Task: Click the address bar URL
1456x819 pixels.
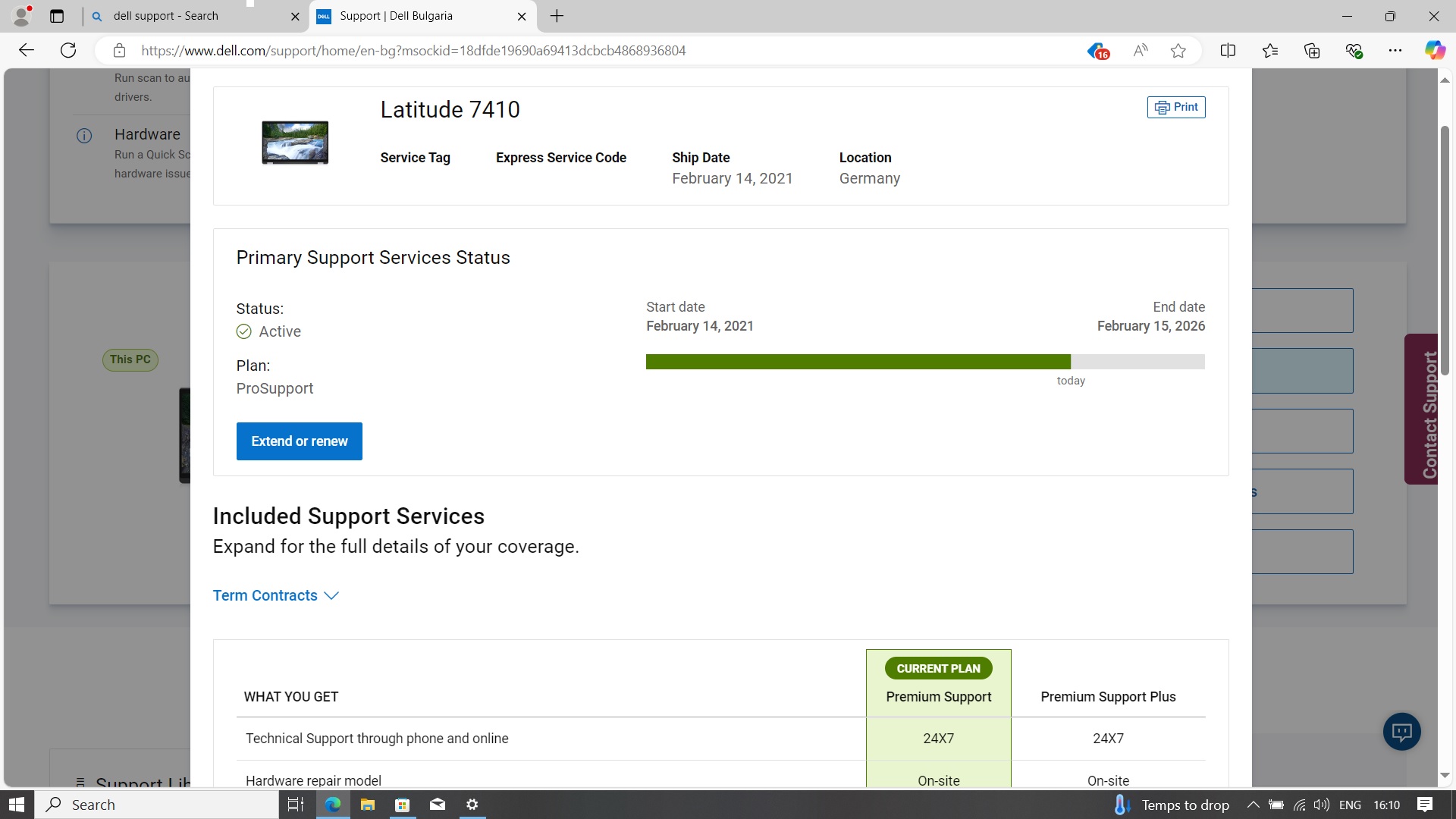Action: pos(413,51)
